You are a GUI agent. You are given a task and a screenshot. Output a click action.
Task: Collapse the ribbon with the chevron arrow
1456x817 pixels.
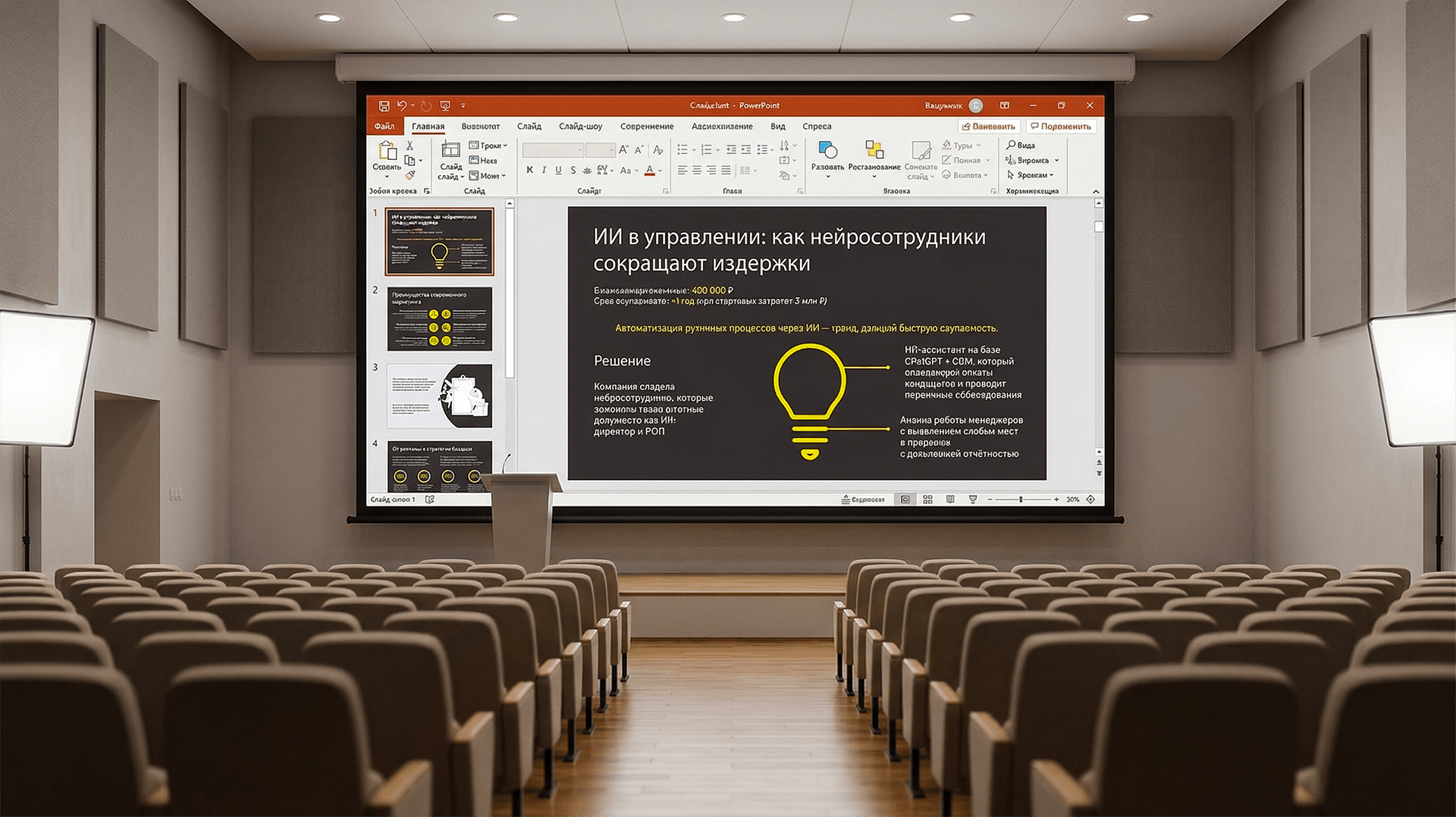coord(1096,191)
